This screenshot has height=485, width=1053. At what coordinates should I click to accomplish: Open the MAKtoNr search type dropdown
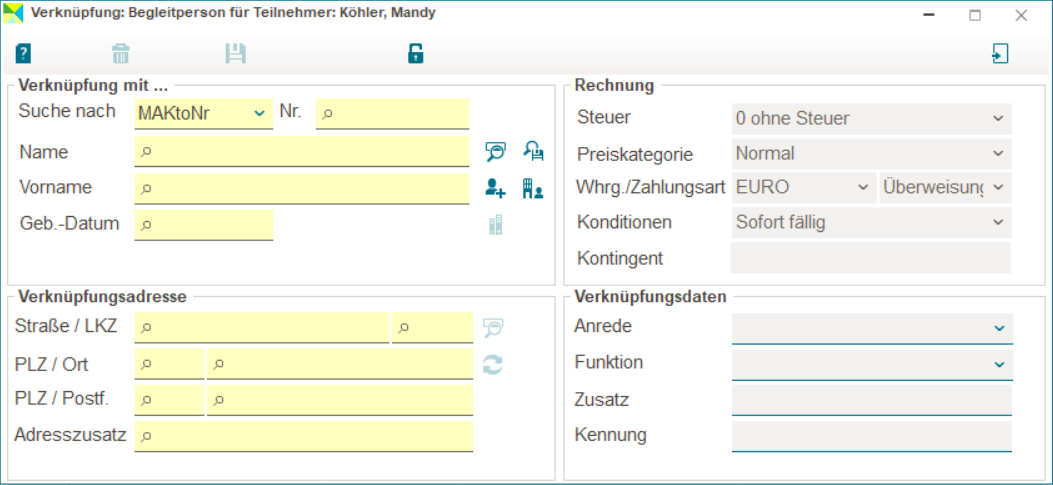204,113
